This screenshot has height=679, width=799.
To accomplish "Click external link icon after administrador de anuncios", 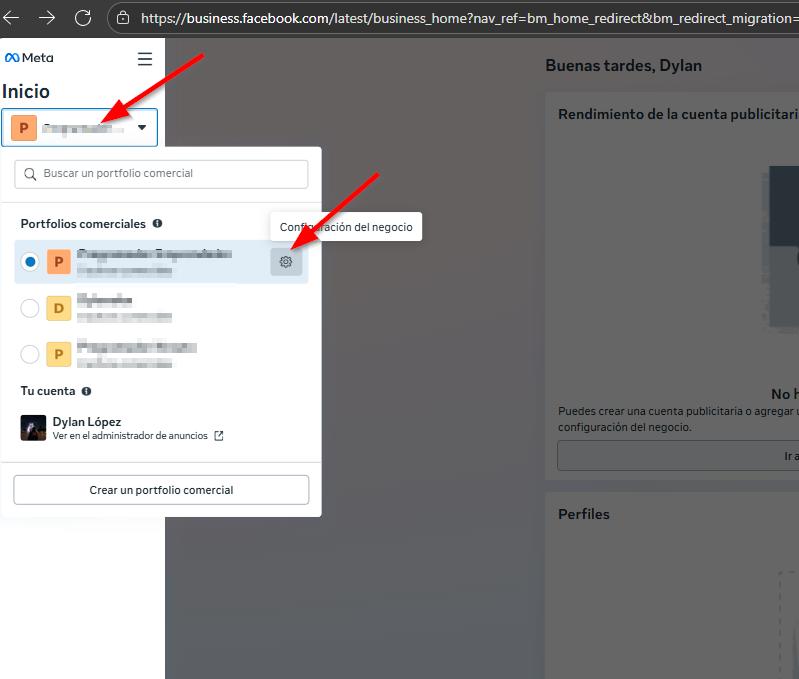I will coord(219,436).
